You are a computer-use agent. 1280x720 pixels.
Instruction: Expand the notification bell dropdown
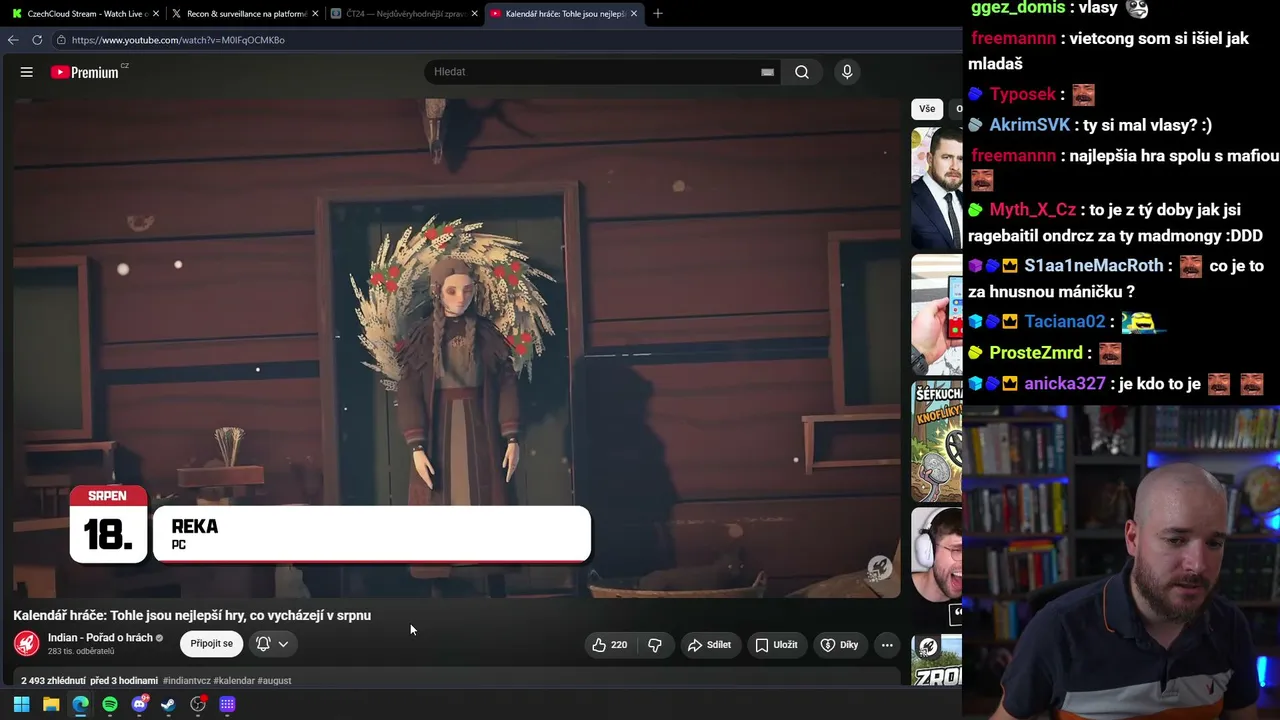pos(272,644)
